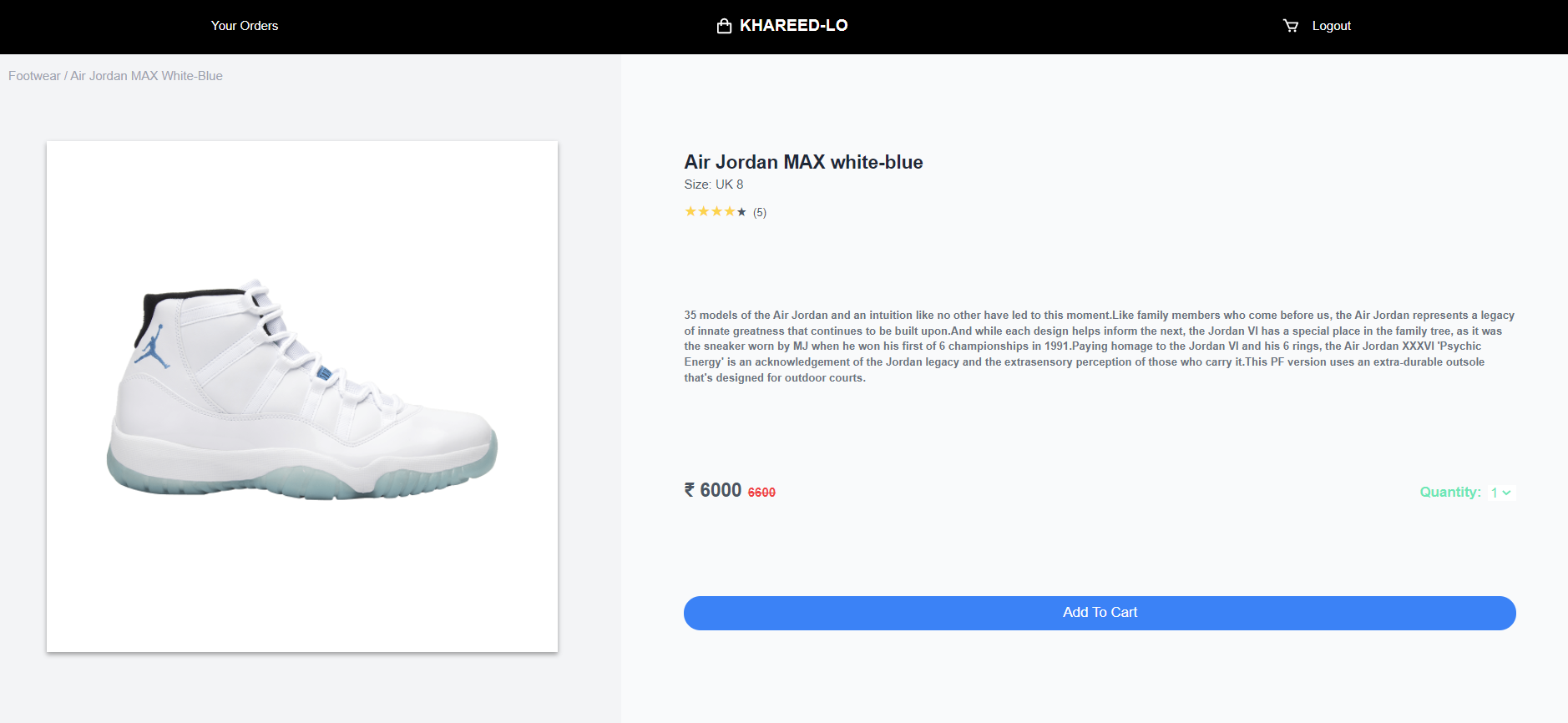Go to the Footwear breadcrumb link
This screenshot has width=1568, height=723.
click(x=34, y=76)
